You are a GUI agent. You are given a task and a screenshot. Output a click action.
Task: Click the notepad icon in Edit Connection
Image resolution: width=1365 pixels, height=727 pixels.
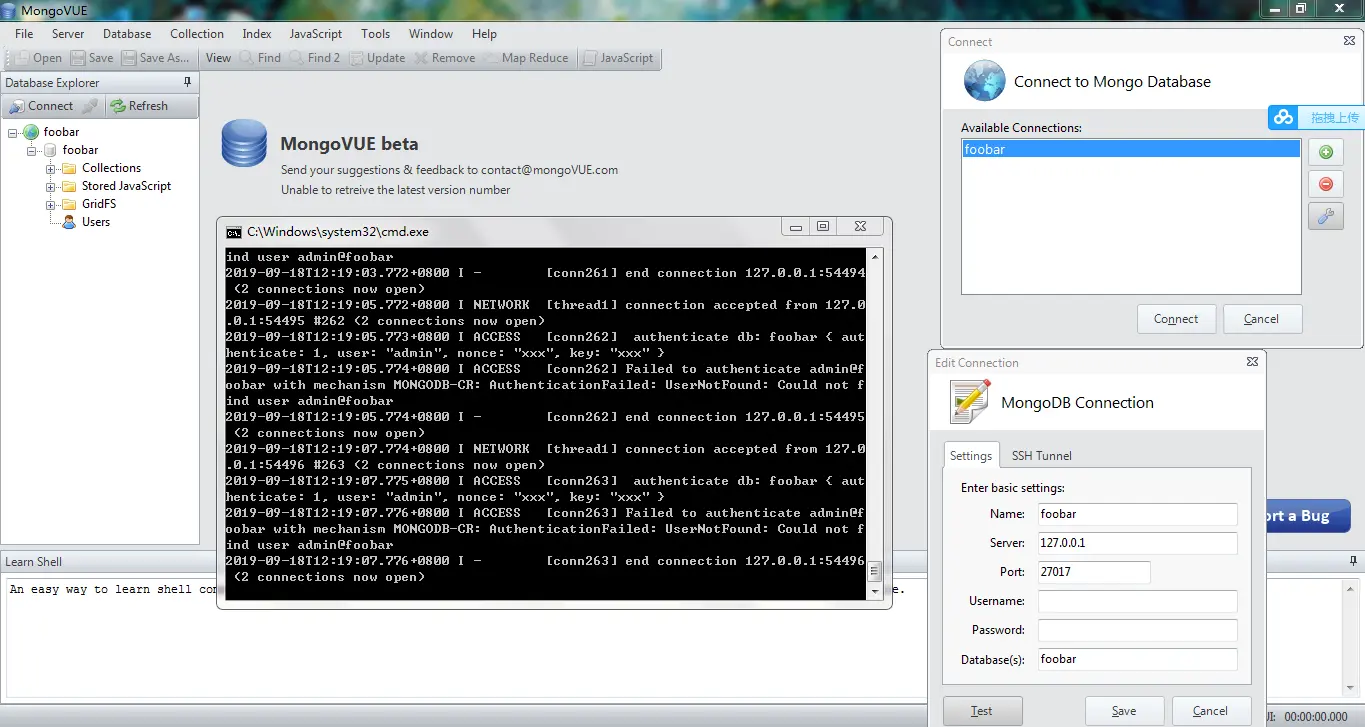(970, 402)
